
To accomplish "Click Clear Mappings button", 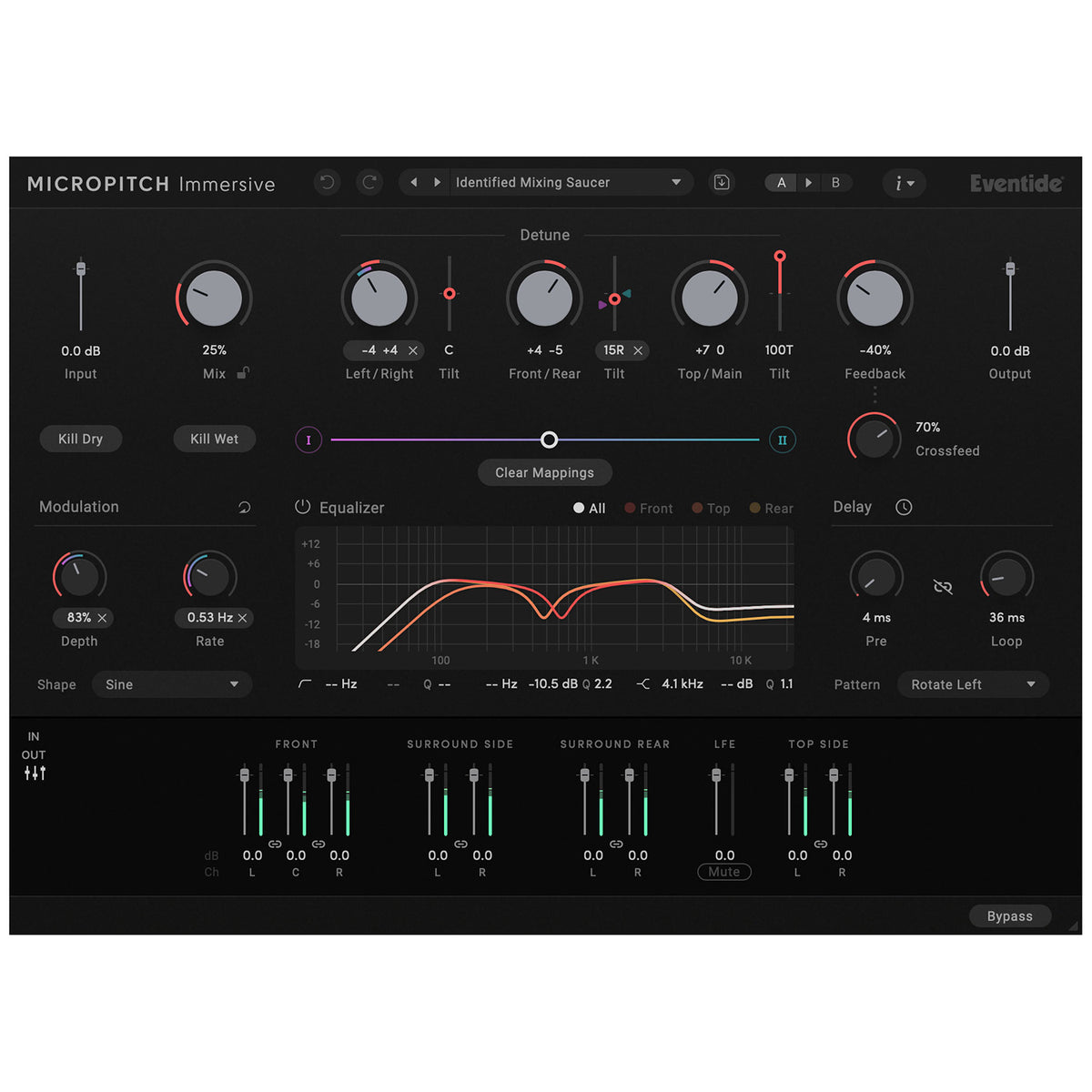I will pyautogui.click(x=544, y=472).
